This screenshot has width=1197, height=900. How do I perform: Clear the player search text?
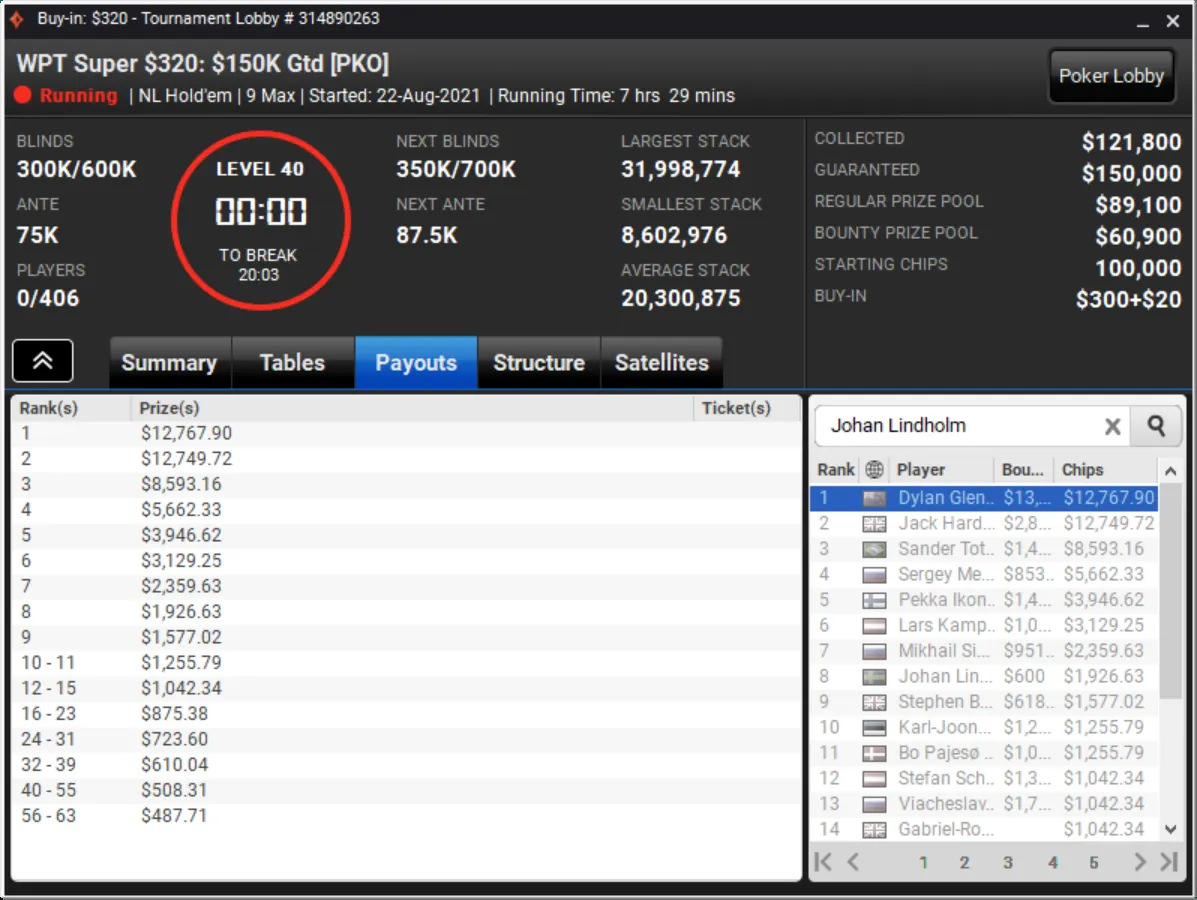(1112, 427)
